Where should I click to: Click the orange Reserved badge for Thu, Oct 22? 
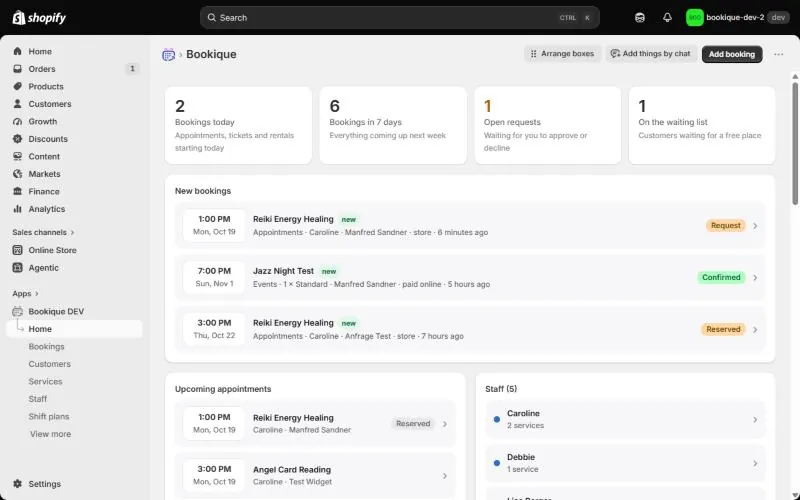pos(723,329)
